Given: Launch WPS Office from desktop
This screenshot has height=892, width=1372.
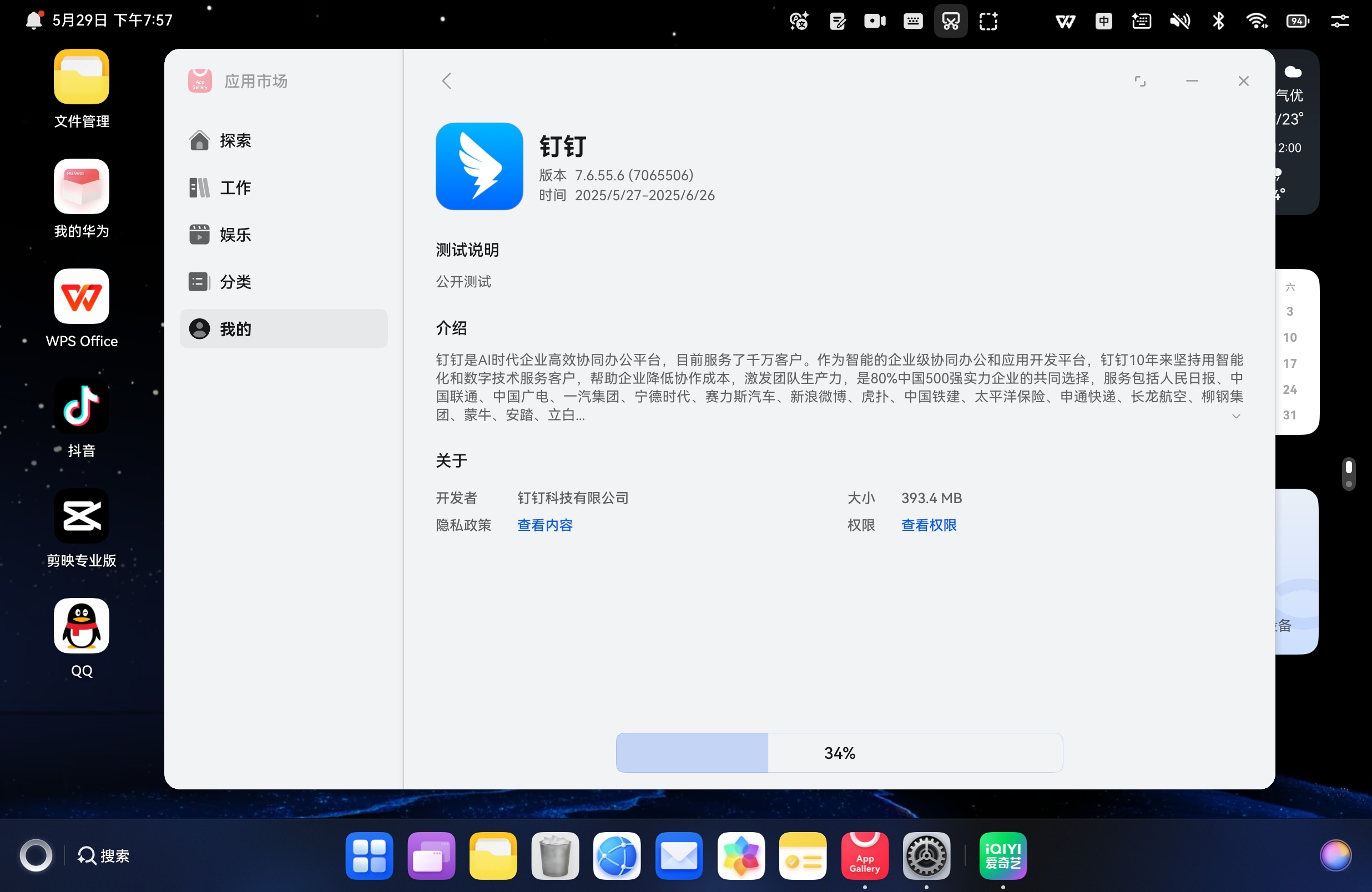Looking at the screenshot, I should (81, 309).
